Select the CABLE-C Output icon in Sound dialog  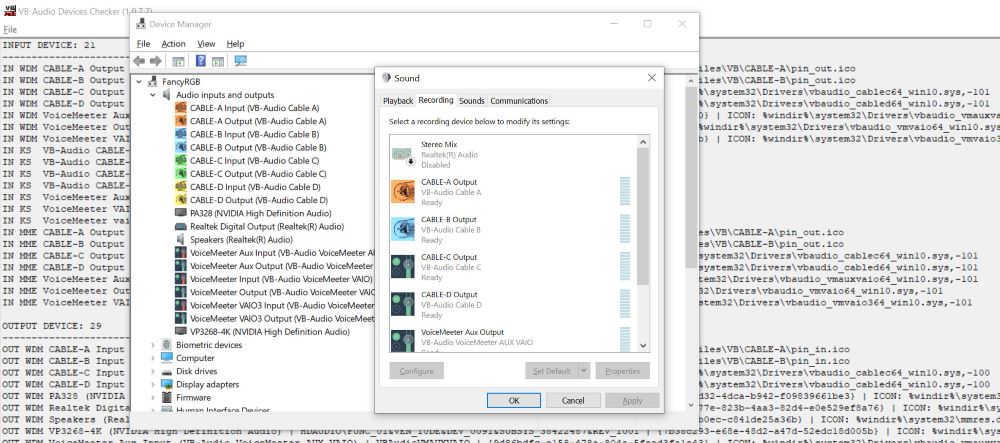click(x=403, y=267)
